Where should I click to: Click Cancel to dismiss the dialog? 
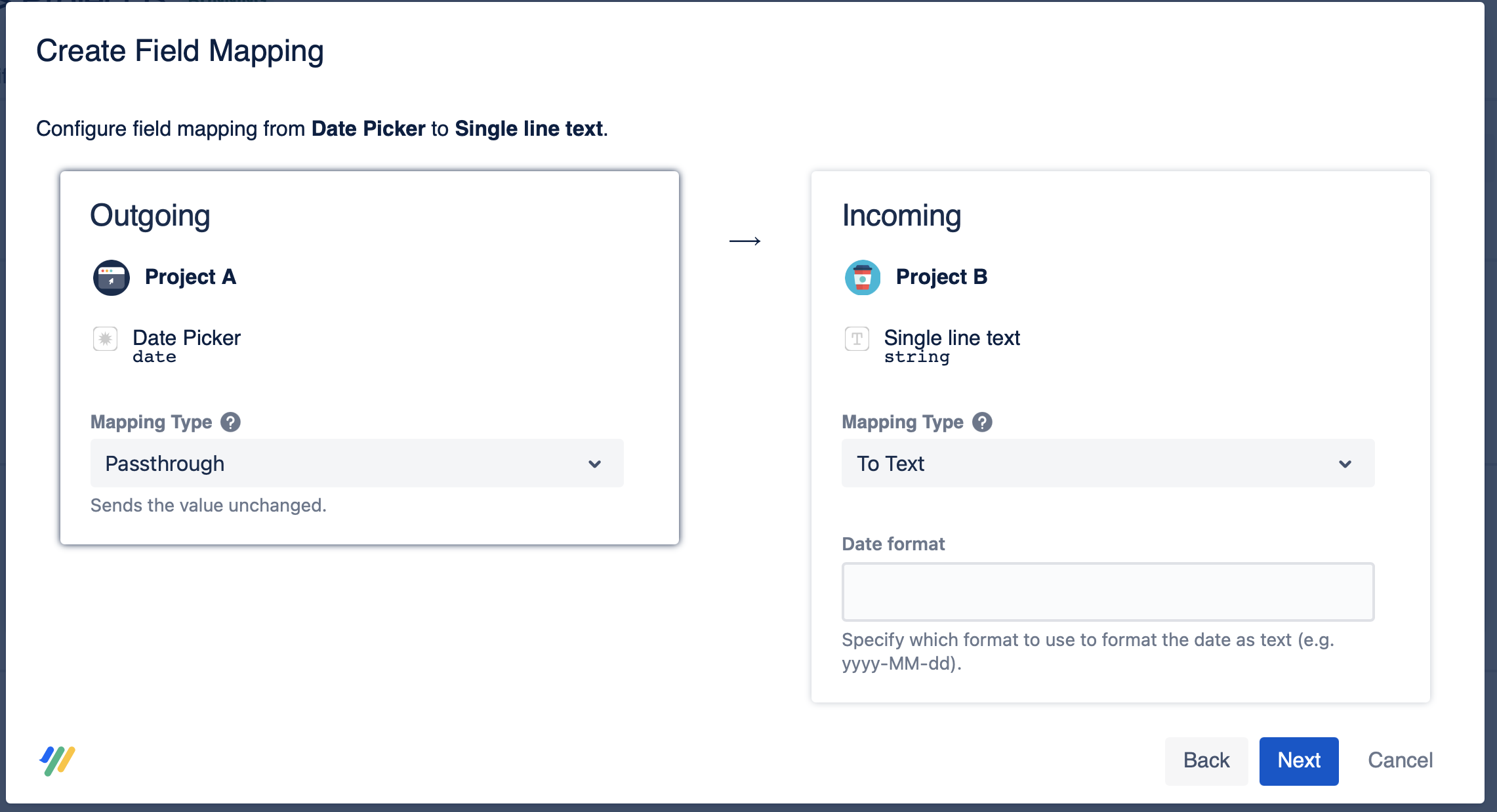1399,760
